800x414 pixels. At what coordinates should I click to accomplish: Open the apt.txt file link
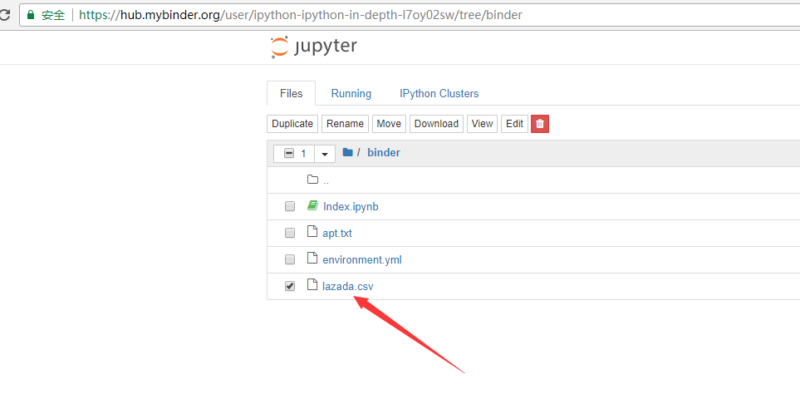click(x=337, y=233)
